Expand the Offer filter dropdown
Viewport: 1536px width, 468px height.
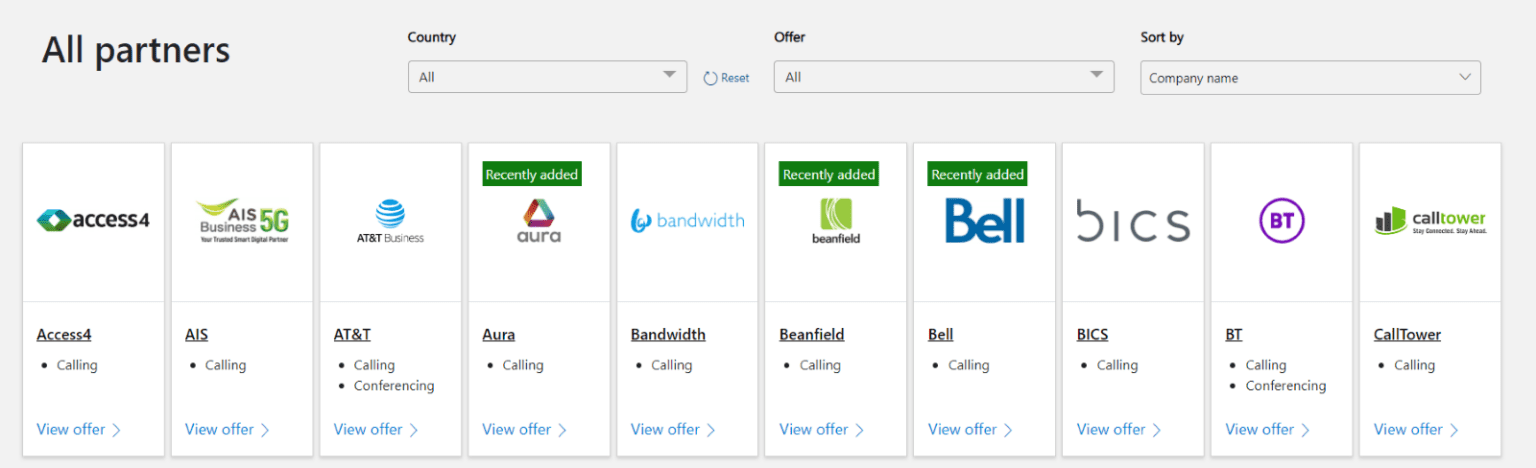click(x=943, y=77)
